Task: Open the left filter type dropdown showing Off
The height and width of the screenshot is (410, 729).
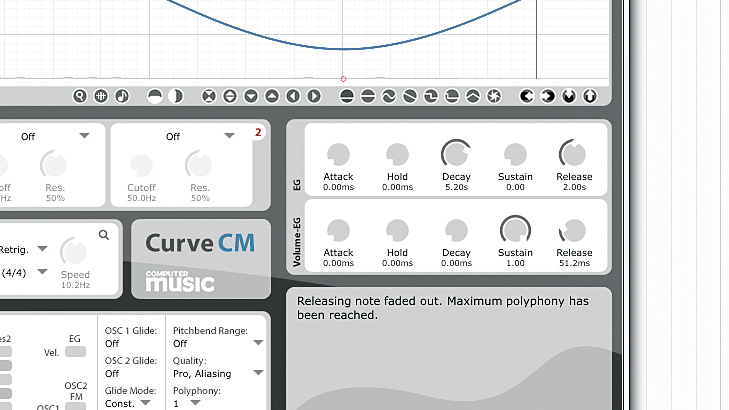Action: (84, 136)
